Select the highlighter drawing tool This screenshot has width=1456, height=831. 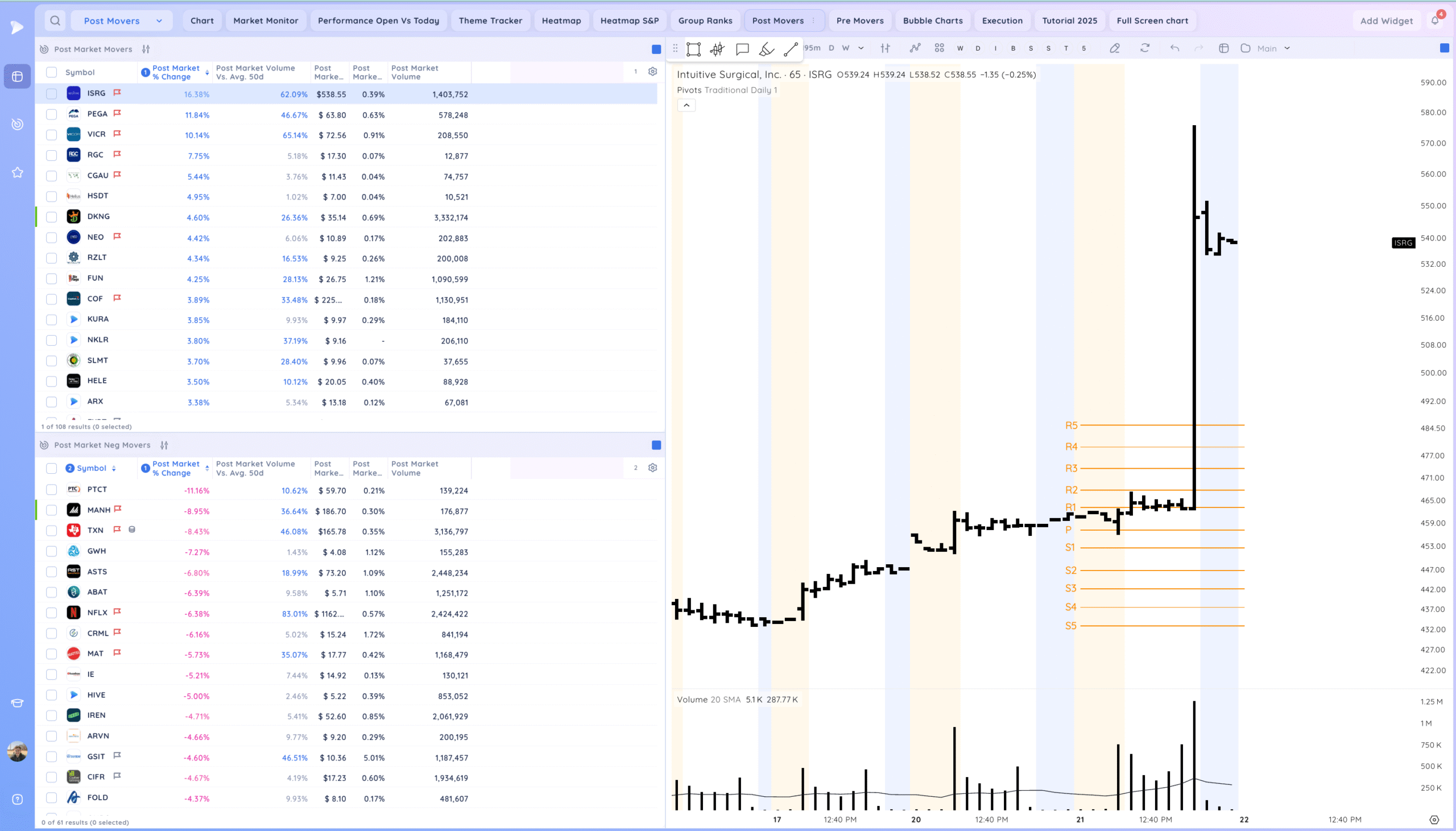pos(766,49)
